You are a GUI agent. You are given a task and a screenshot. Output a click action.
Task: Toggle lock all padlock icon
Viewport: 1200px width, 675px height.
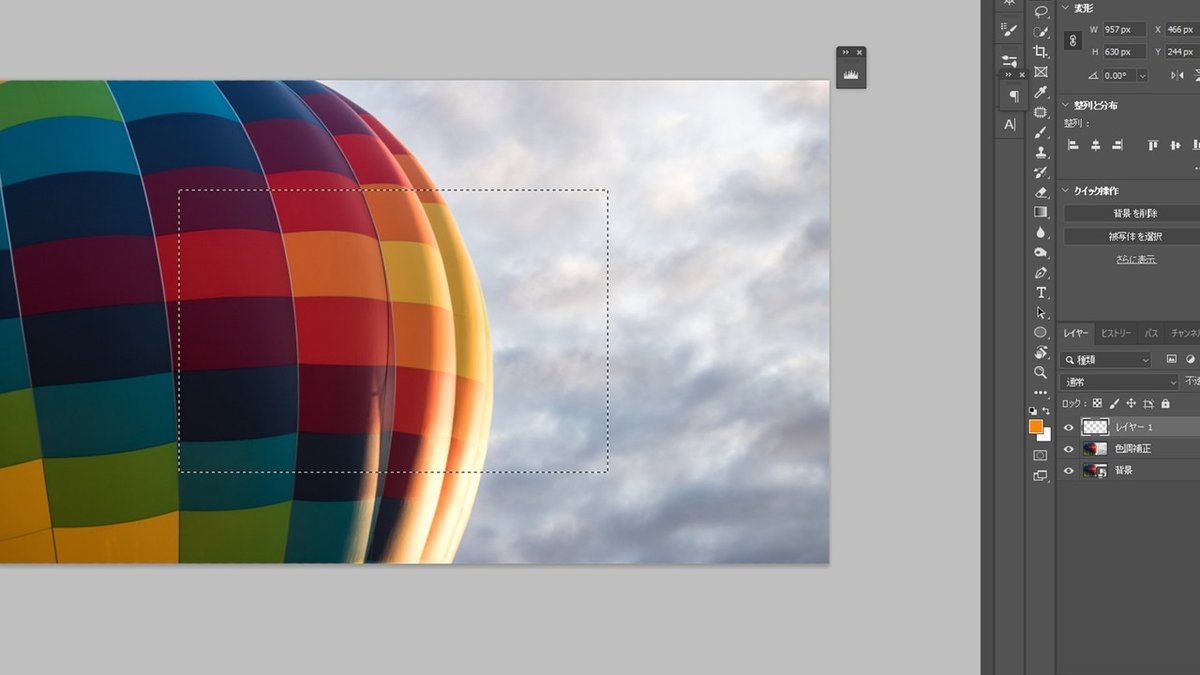tap(1165, 403)
